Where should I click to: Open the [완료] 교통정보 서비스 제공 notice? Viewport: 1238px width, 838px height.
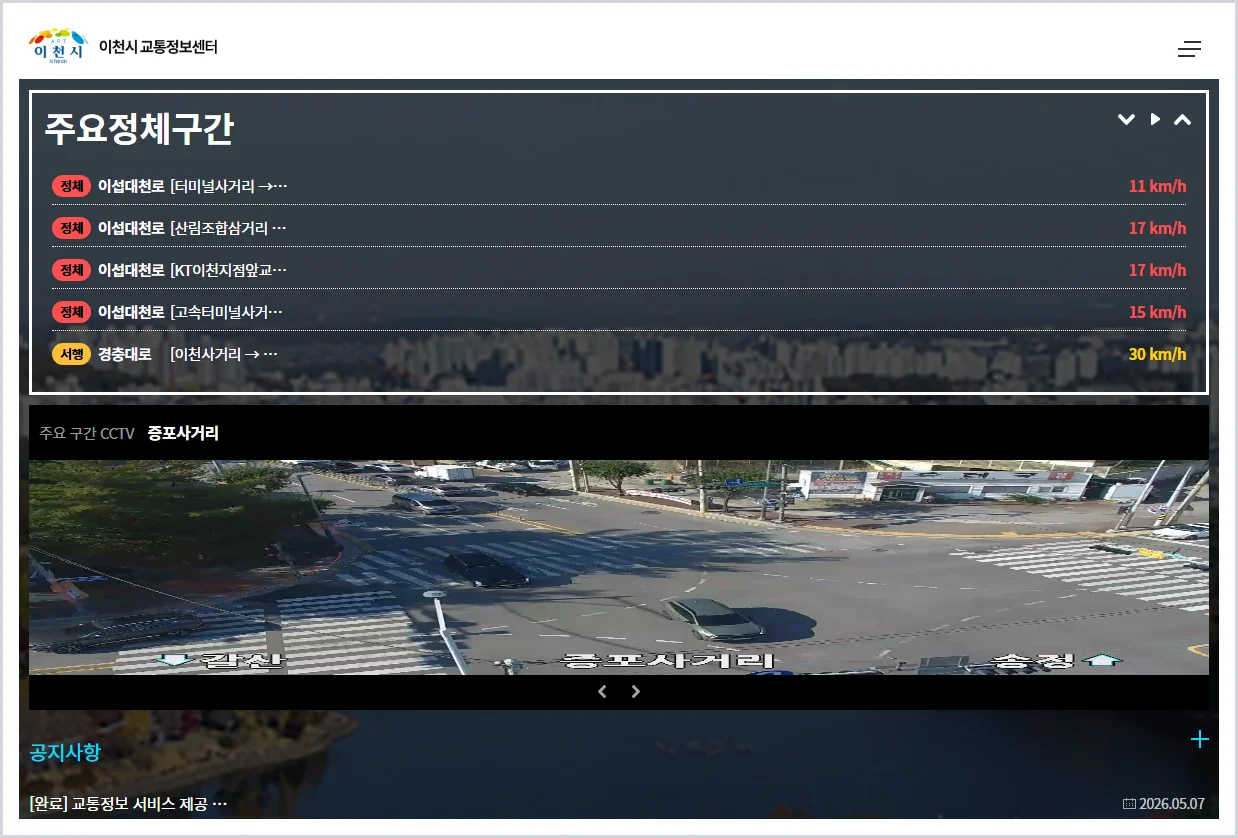(129, 804)
